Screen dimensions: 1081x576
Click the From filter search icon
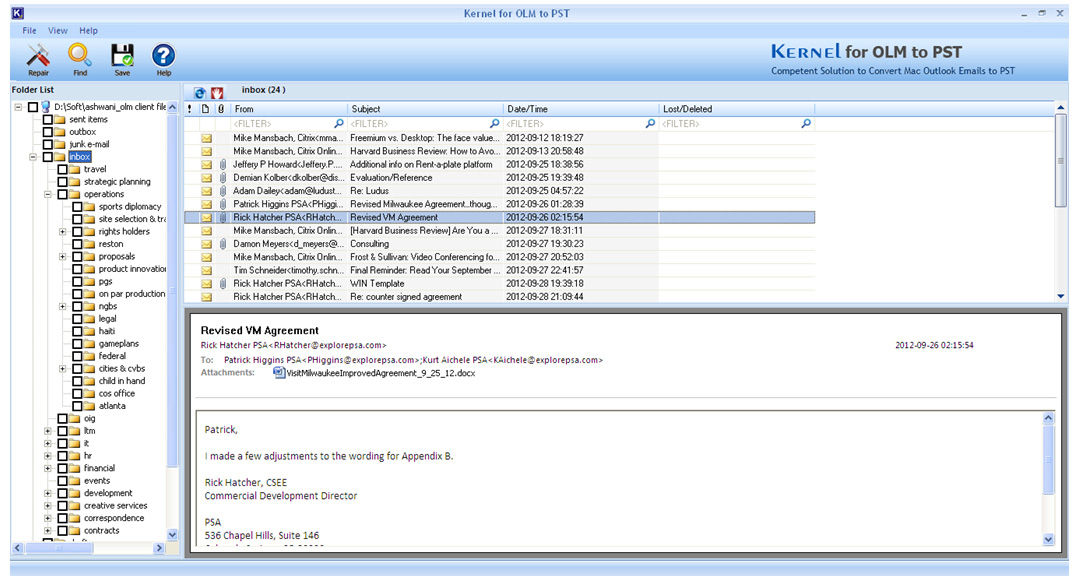click(339, 123)
